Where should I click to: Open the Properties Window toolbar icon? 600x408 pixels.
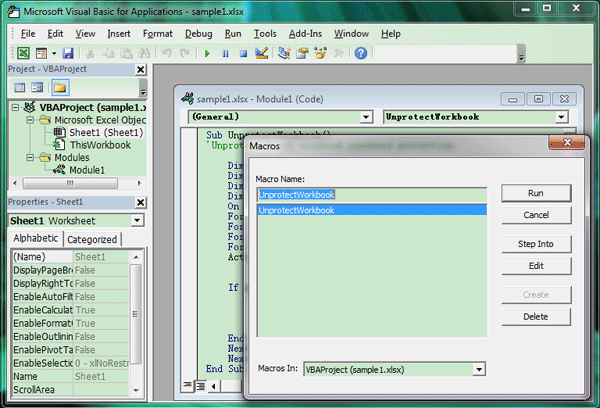[x=302, y=53]
